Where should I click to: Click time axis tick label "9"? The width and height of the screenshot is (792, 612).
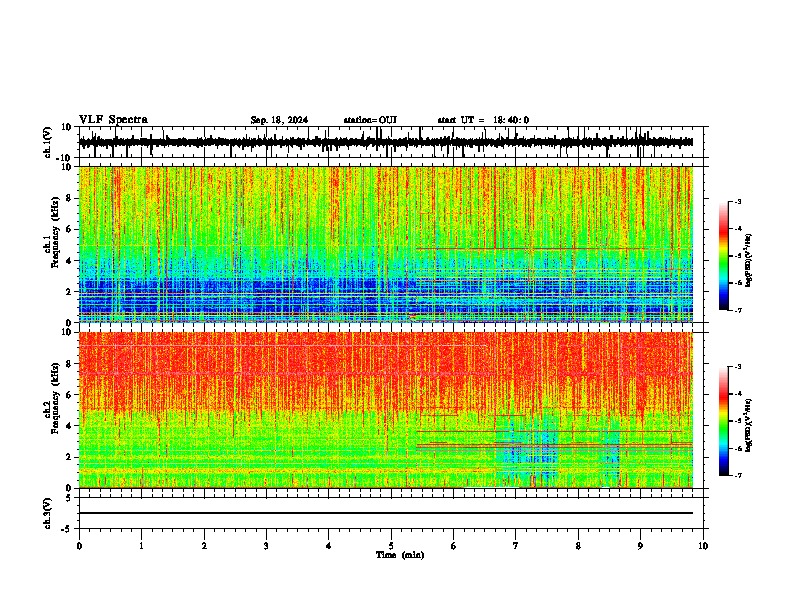point(640,546)
